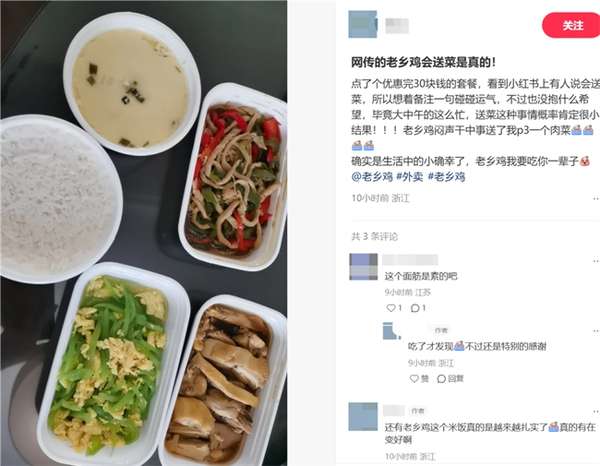The width and height of the screenshot is (600, 466).
Task: View the food photo full size
Action: coord(144,233)
